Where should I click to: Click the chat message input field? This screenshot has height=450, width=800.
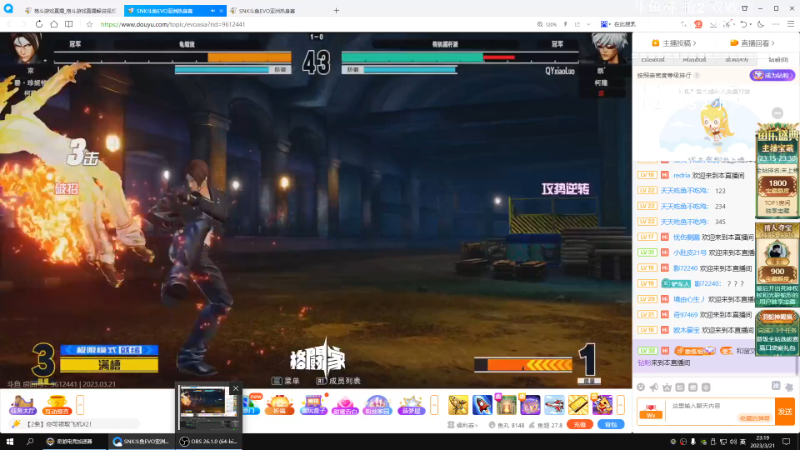pos(719,411)
